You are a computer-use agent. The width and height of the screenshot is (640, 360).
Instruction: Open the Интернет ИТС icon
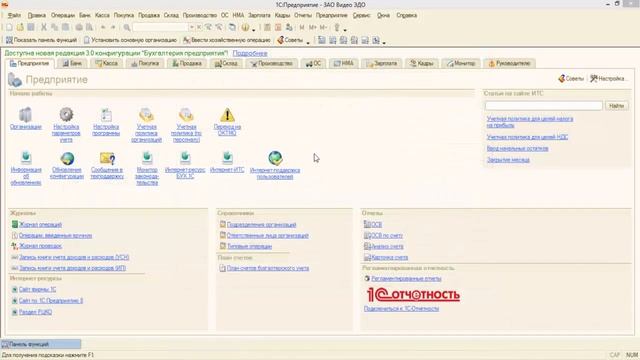pyautogui.click(x=227, y=158)
